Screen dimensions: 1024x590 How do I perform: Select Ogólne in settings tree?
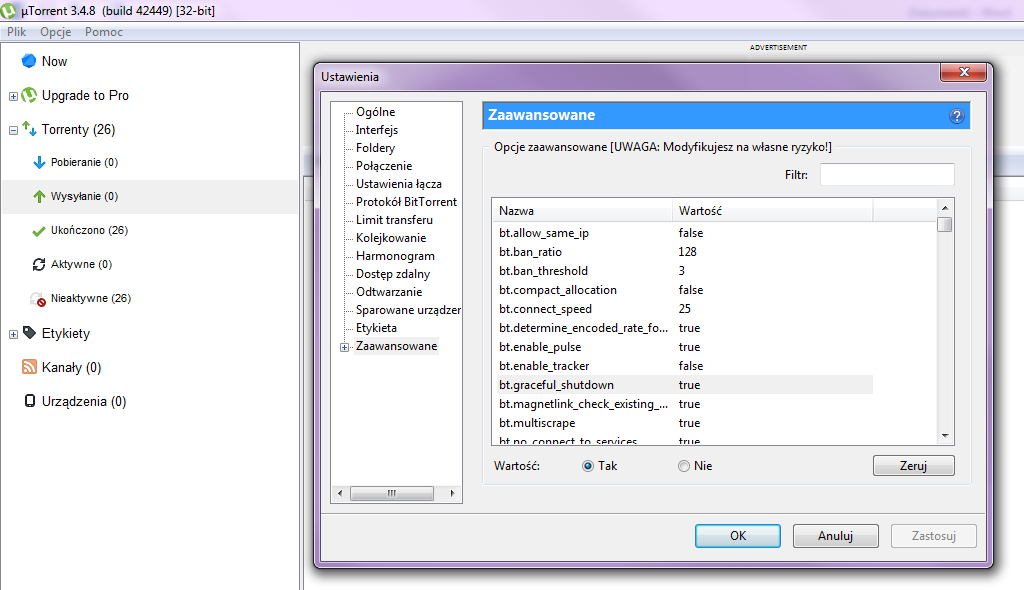click(376, 112)
